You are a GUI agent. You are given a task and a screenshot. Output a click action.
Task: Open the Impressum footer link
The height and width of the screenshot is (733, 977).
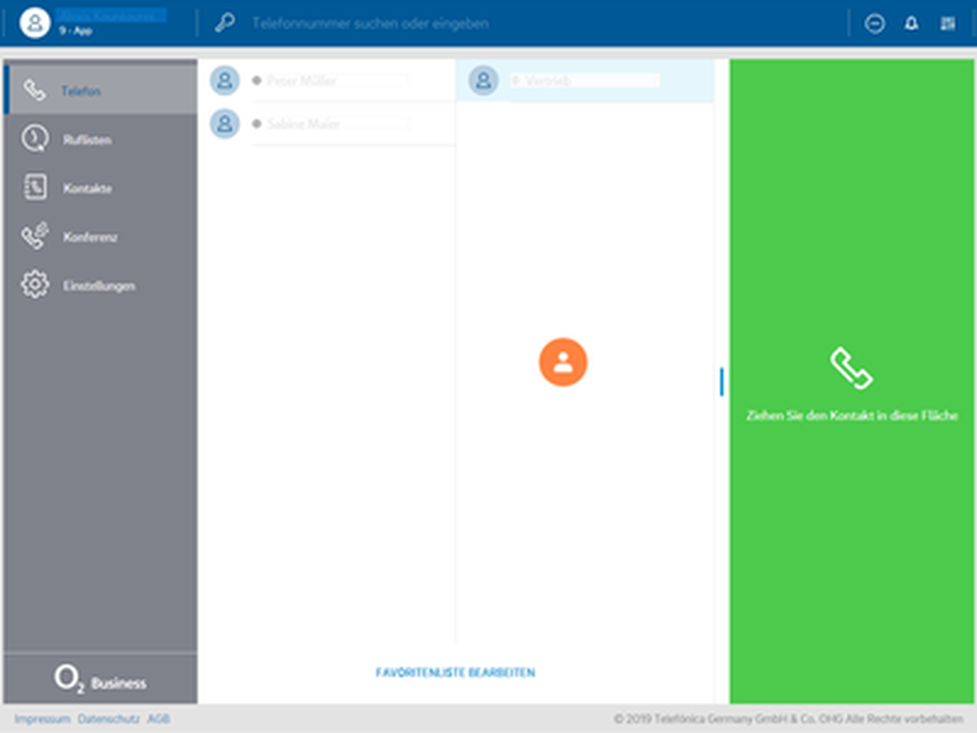point(42,719)
